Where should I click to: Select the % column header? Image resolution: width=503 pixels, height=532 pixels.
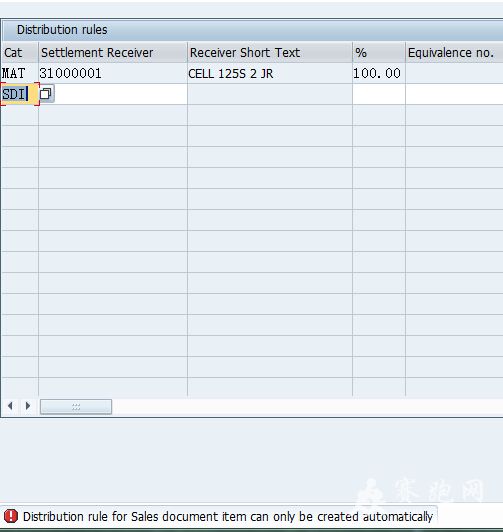click(x=379, y=53)
